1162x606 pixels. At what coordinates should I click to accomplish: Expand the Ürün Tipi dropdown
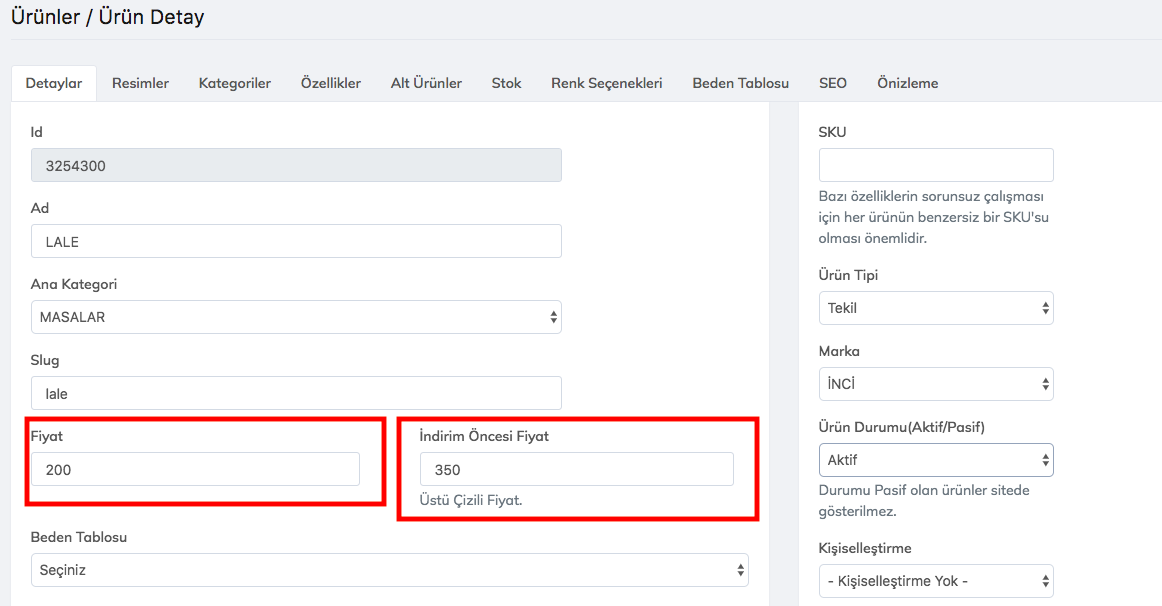(x=935, y=308)
